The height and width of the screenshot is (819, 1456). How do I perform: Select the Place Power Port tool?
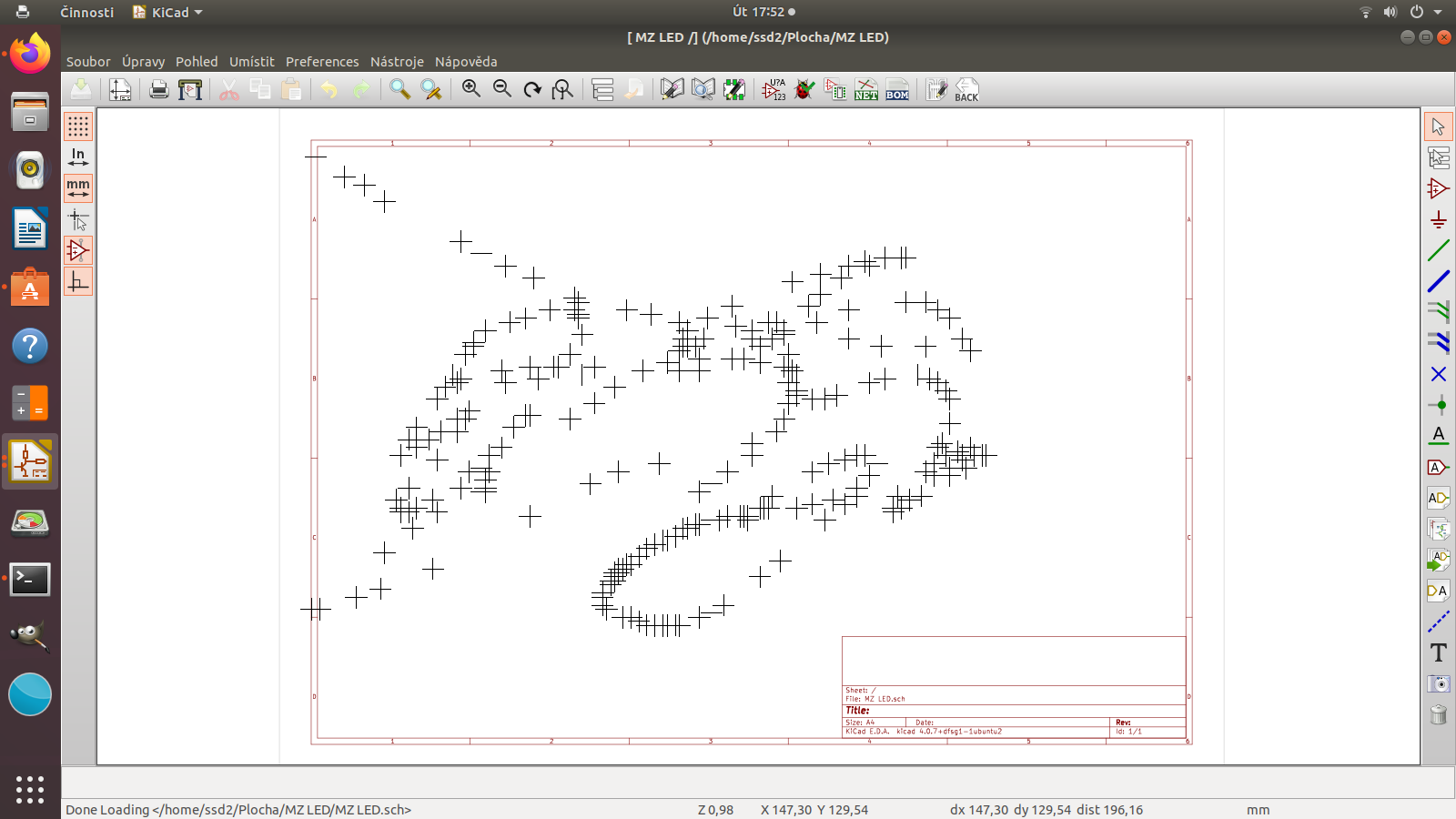click(x=1439, y=219)
